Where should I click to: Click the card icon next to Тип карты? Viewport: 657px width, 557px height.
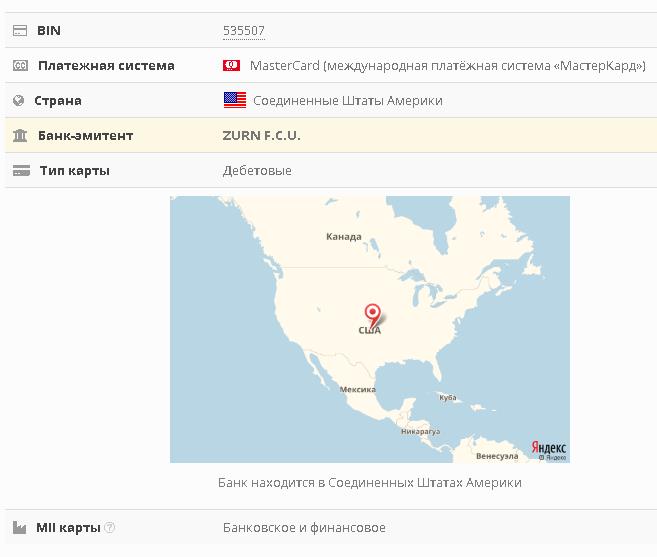[x=20, y=171]
